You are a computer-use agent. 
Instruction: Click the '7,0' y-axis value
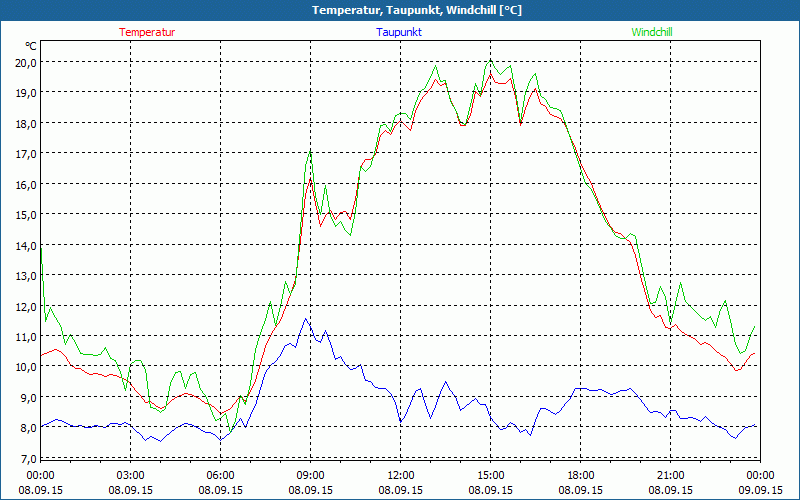click(28, 458)
